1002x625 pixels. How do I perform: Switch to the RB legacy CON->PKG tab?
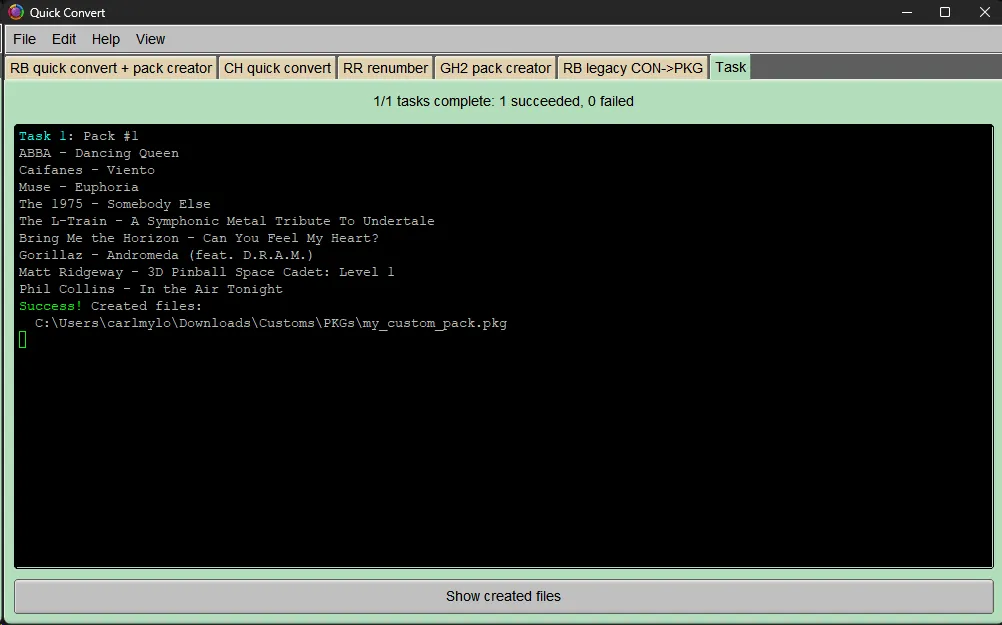632,67
